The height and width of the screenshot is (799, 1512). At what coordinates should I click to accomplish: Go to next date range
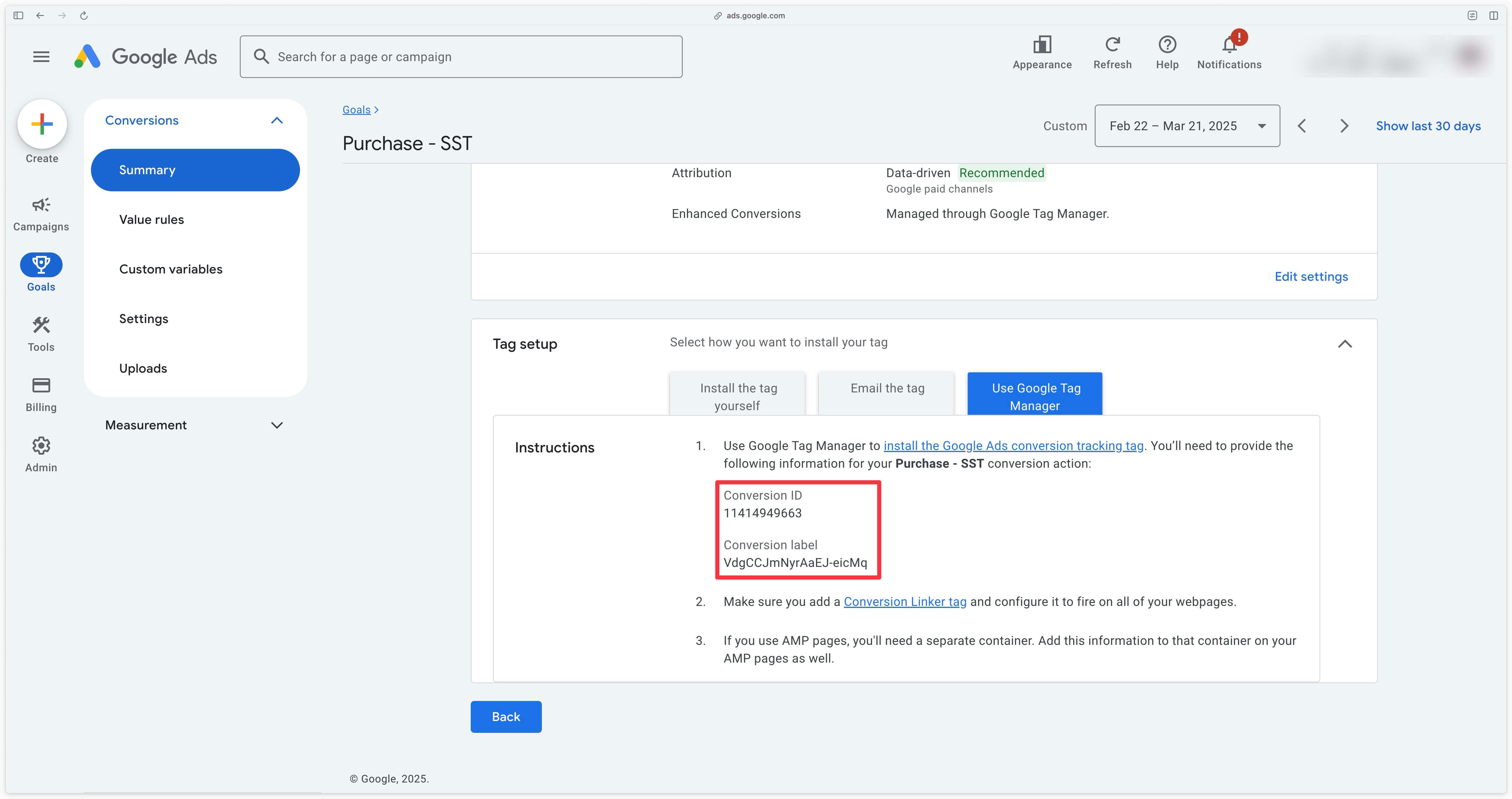(x=1344, y=125)
